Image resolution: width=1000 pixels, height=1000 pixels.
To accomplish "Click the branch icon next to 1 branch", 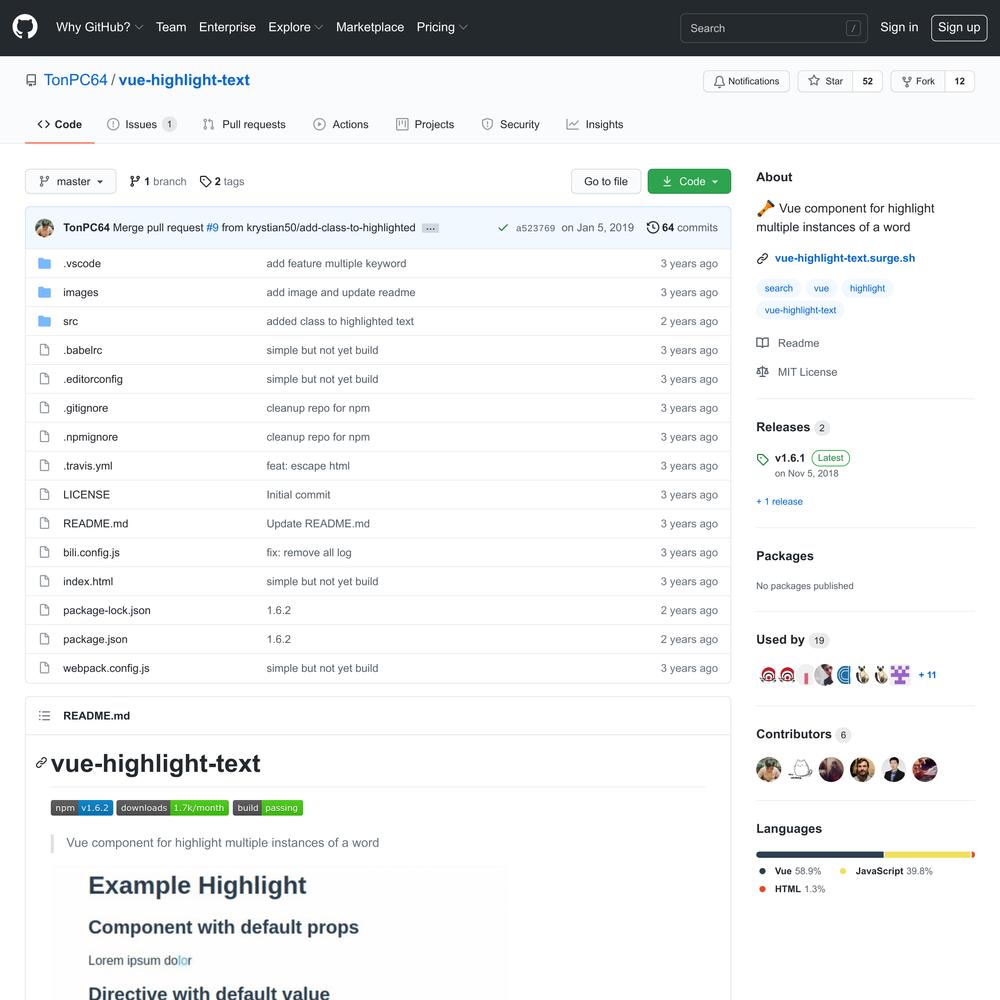I will [135, 182].
